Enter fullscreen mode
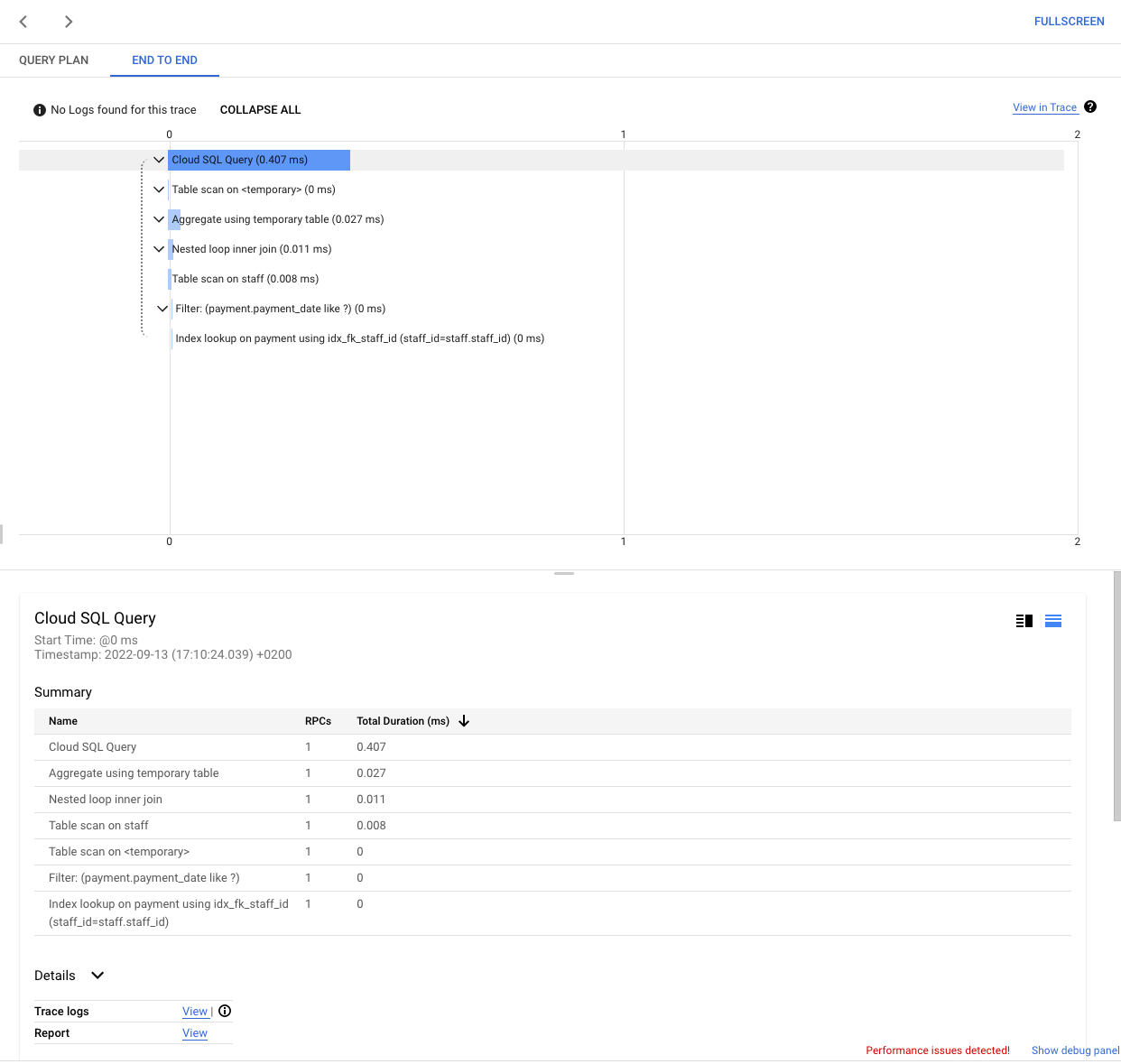 [1069, 22]
